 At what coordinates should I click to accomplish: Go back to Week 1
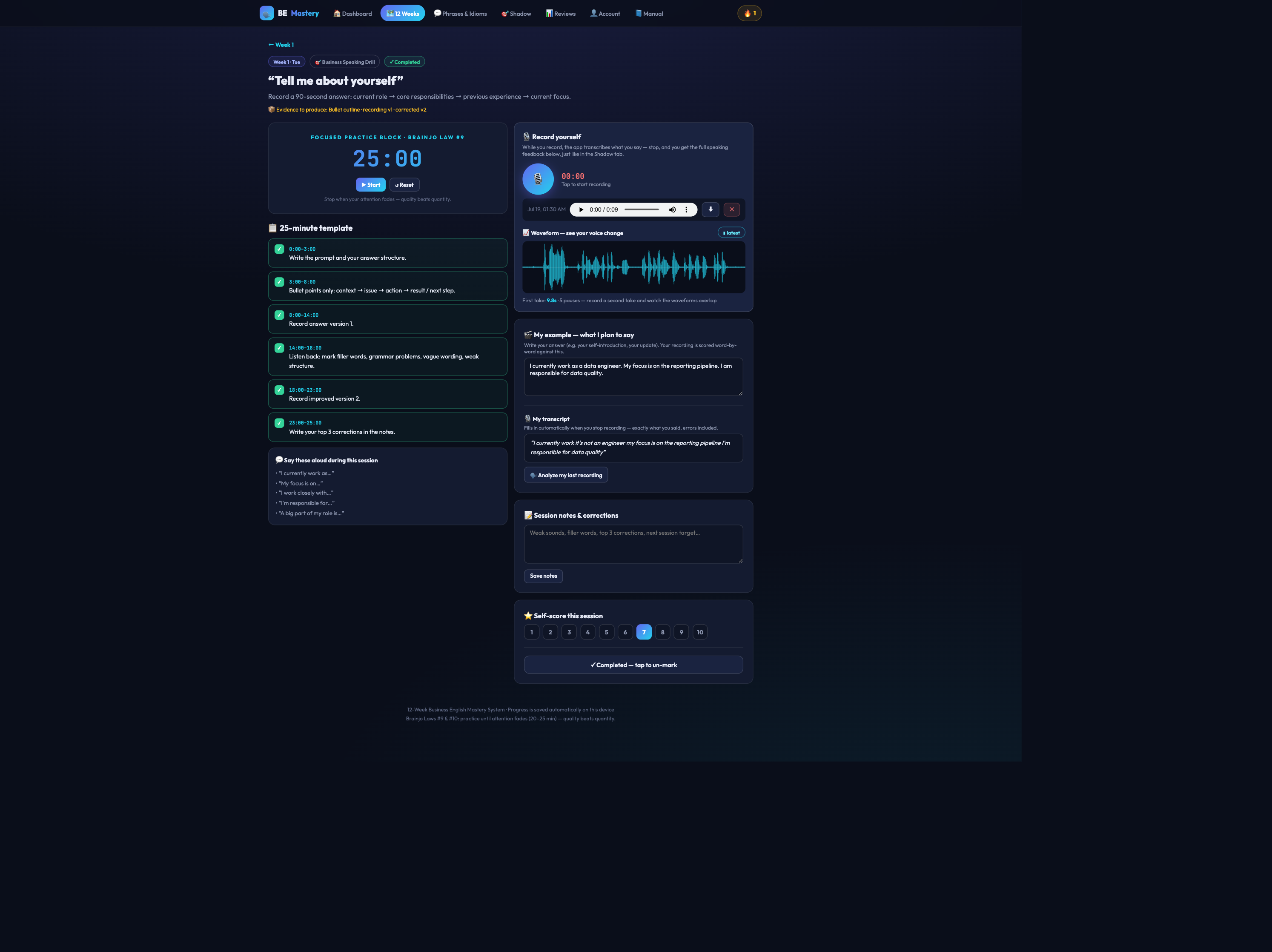click(281, 45)
